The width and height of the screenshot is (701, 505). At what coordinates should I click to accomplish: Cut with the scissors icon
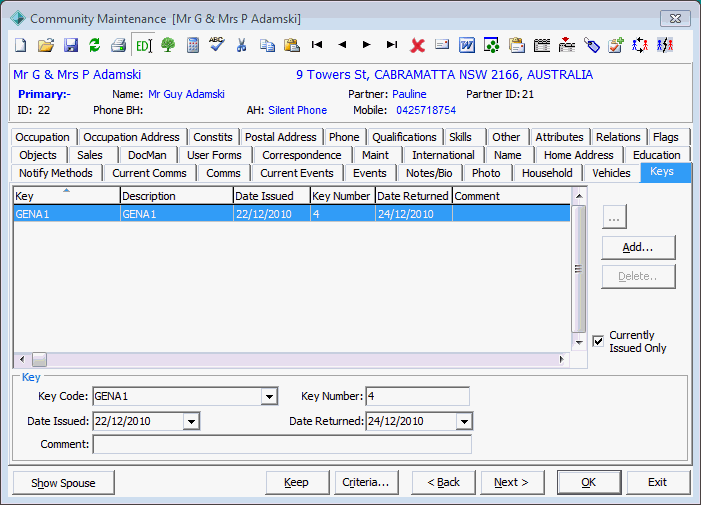tap(241, 45)
